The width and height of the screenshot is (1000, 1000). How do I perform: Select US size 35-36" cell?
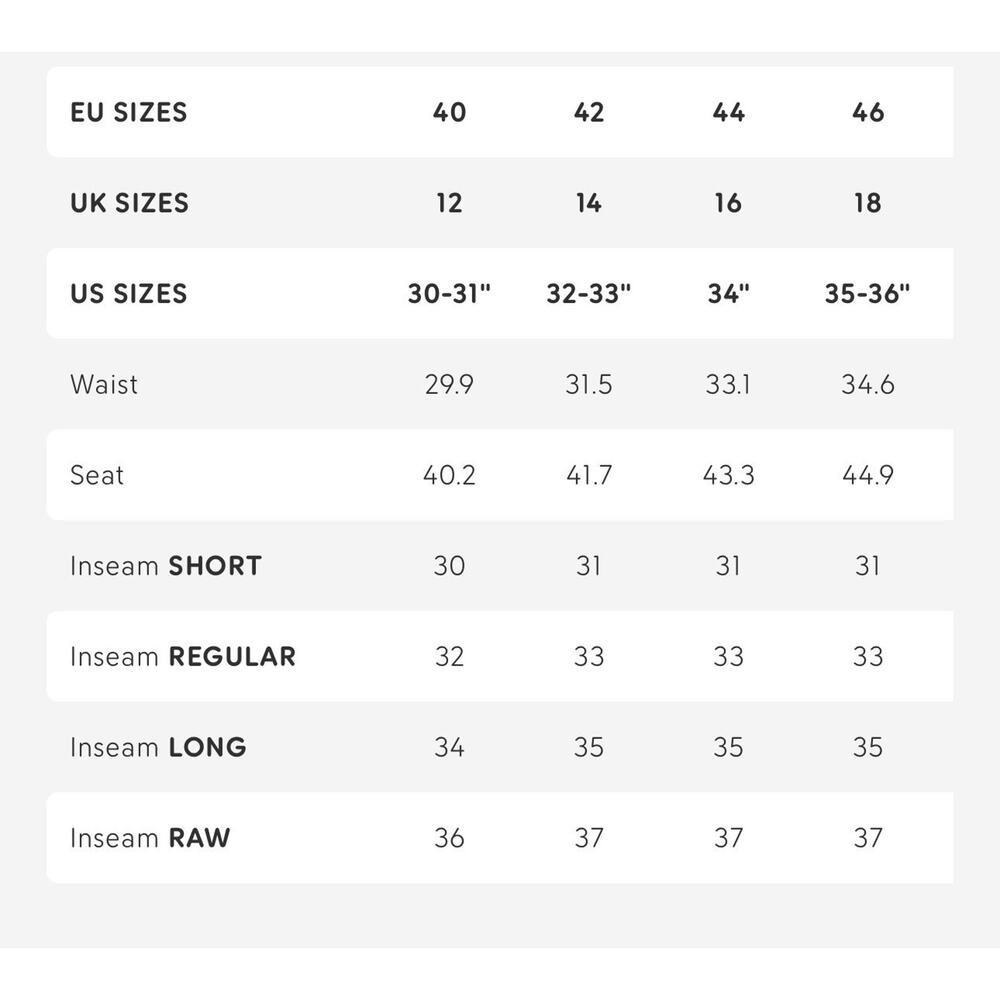coord(867,293)
